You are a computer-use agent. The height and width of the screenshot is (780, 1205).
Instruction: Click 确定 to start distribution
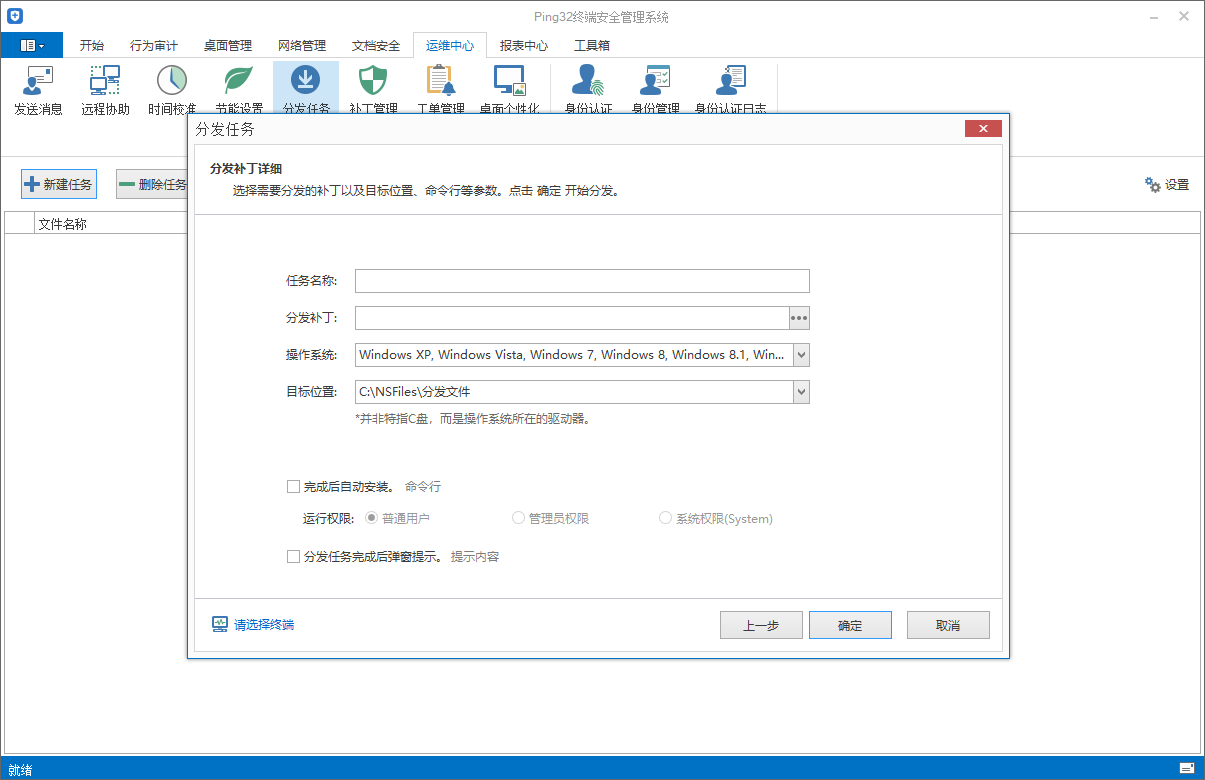coord(850,625)
